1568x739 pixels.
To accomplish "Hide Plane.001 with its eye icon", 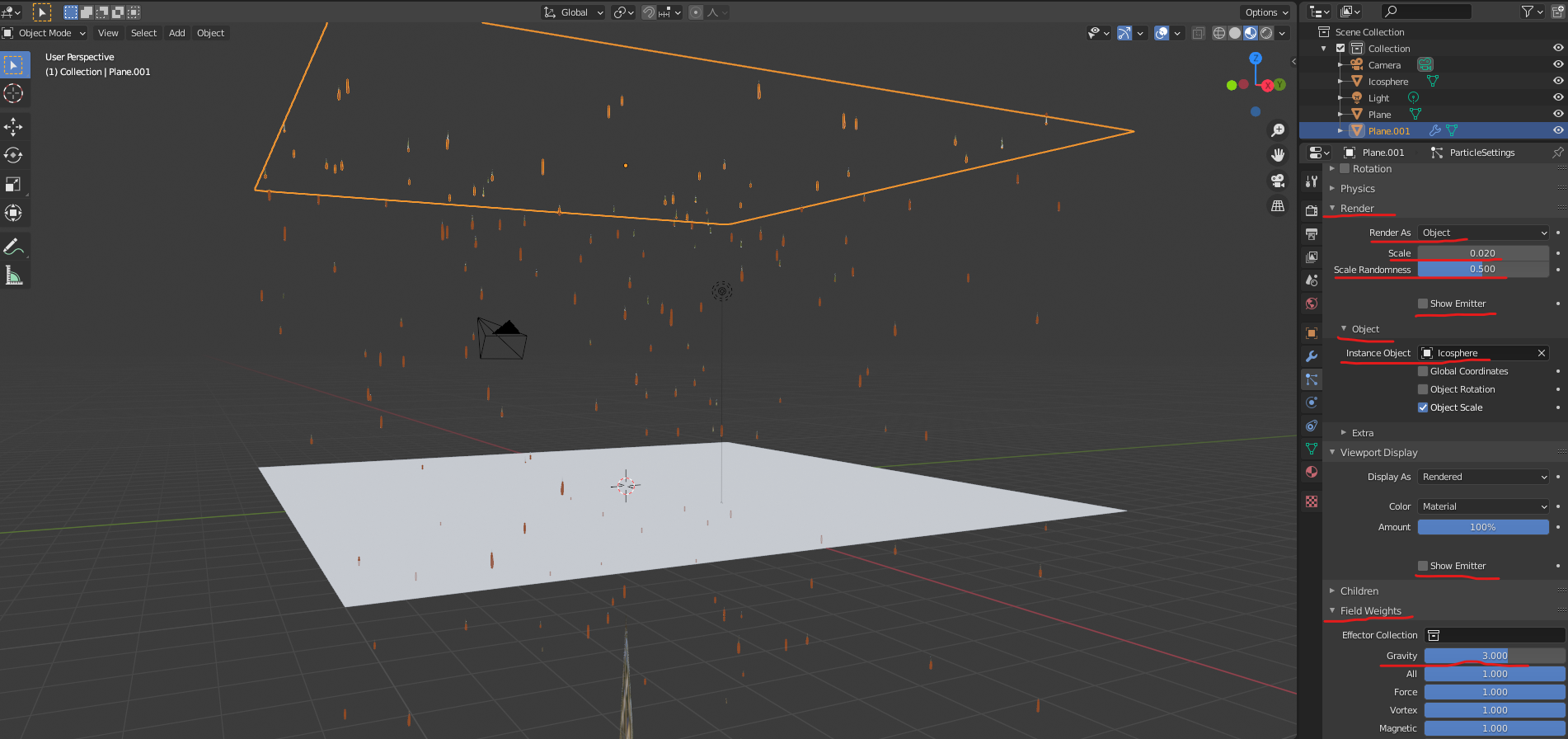I will [1558, 130].
